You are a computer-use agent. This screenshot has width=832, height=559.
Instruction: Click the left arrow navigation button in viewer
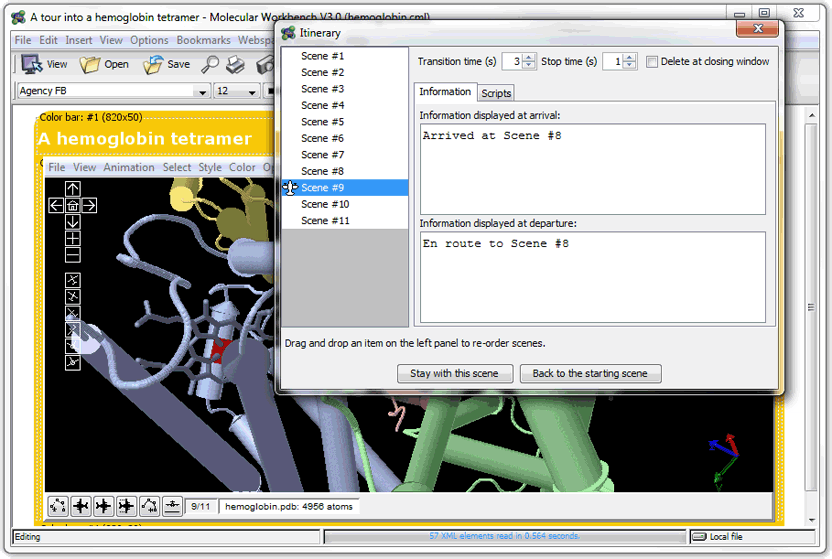[56, 205]
